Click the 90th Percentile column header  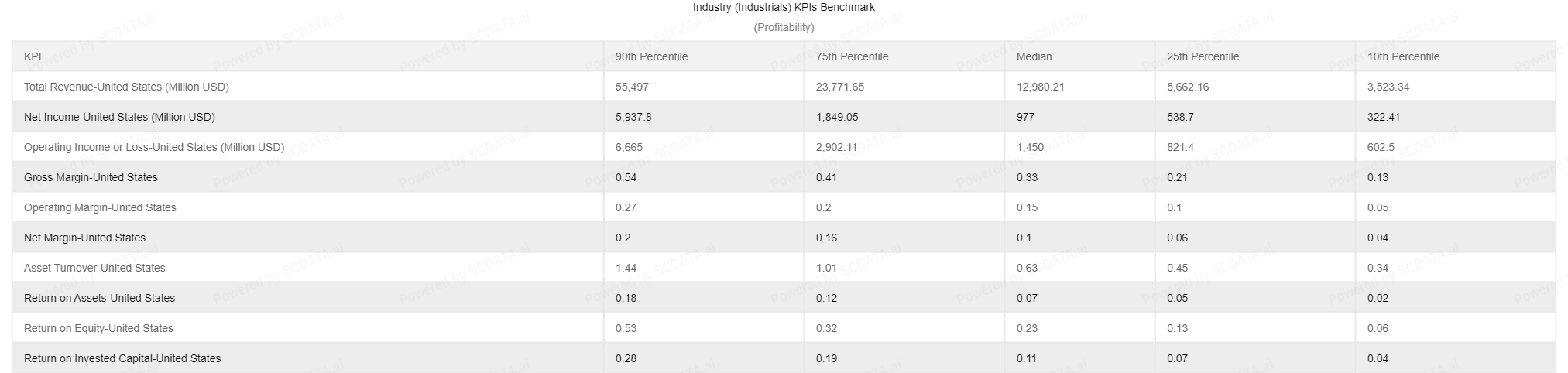coord(651,56)
